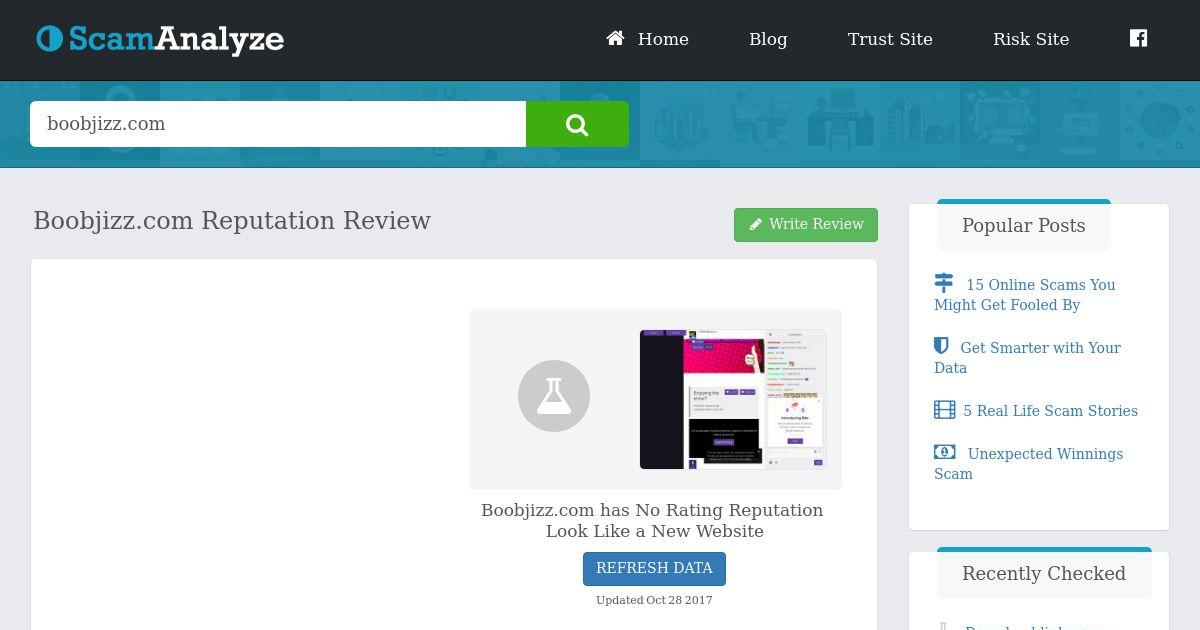Screen dimensions: 1200x630
Task: Click the green search magnifier button
Action: point(577,124)
